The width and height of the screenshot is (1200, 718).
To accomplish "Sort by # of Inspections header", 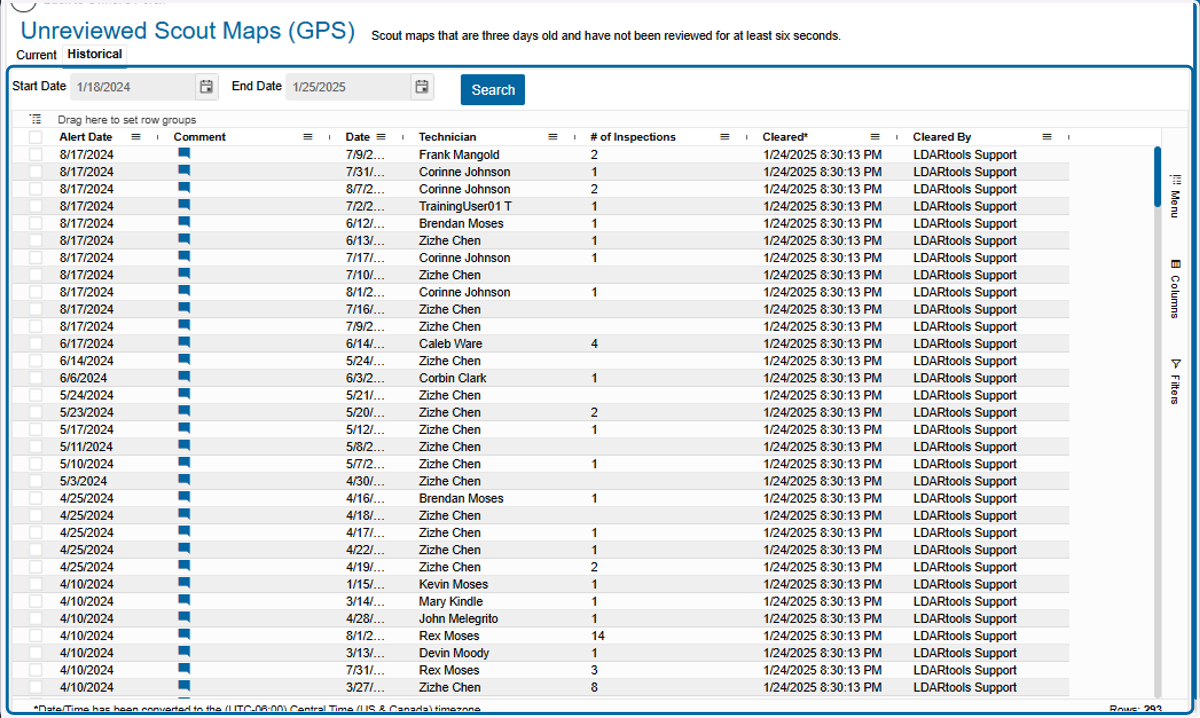I will click(x=633, y=137).
